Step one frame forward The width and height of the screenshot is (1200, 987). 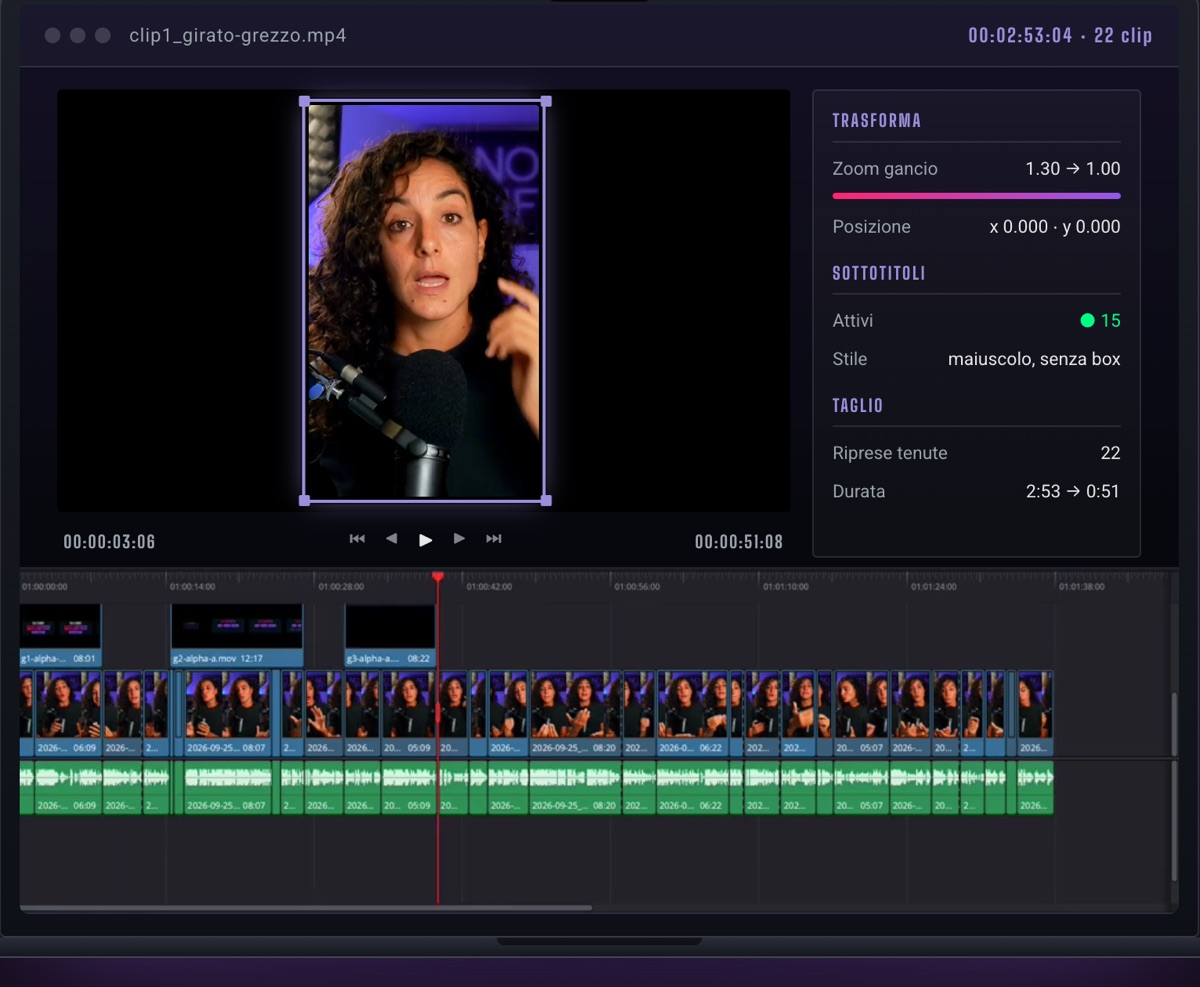459,539
